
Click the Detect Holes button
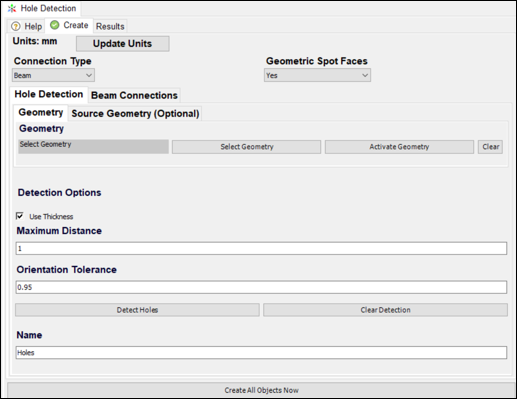pyautogui.click(x=137, y=310)
